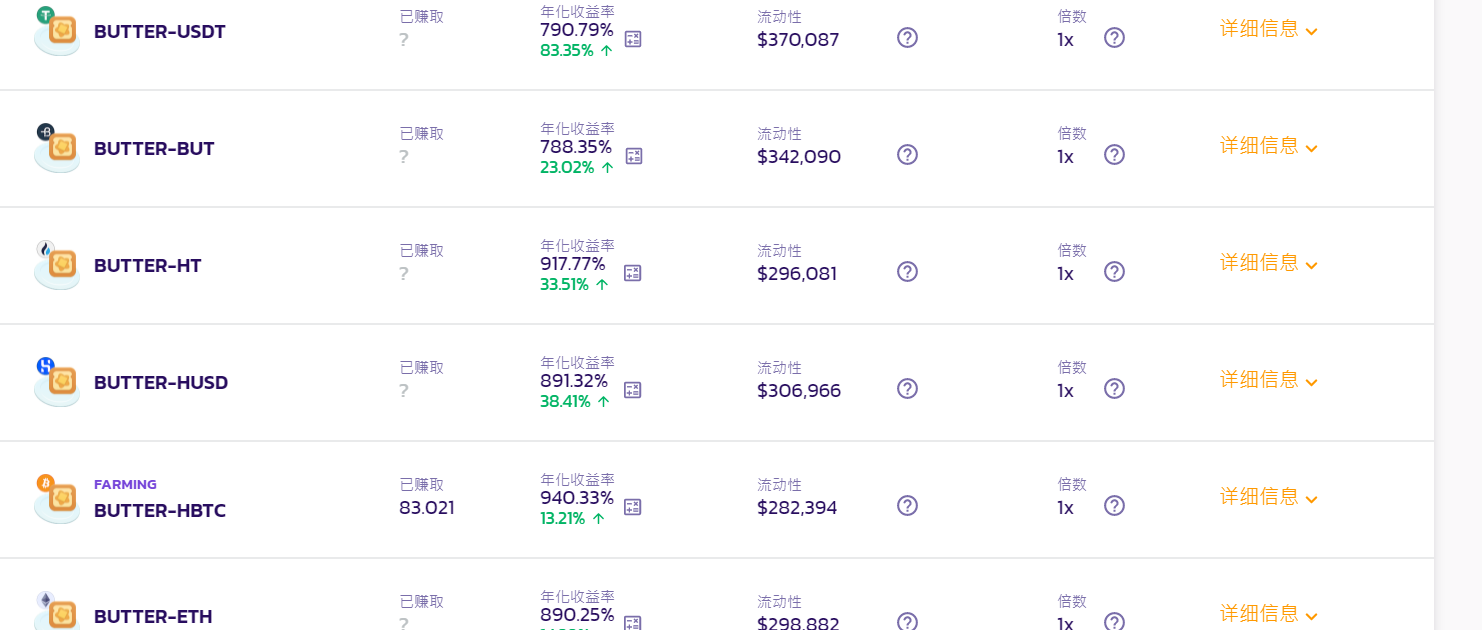Expand details for BUTTER-HBTC farm
Screen dimensions: 1482x630
(1269, 497)
